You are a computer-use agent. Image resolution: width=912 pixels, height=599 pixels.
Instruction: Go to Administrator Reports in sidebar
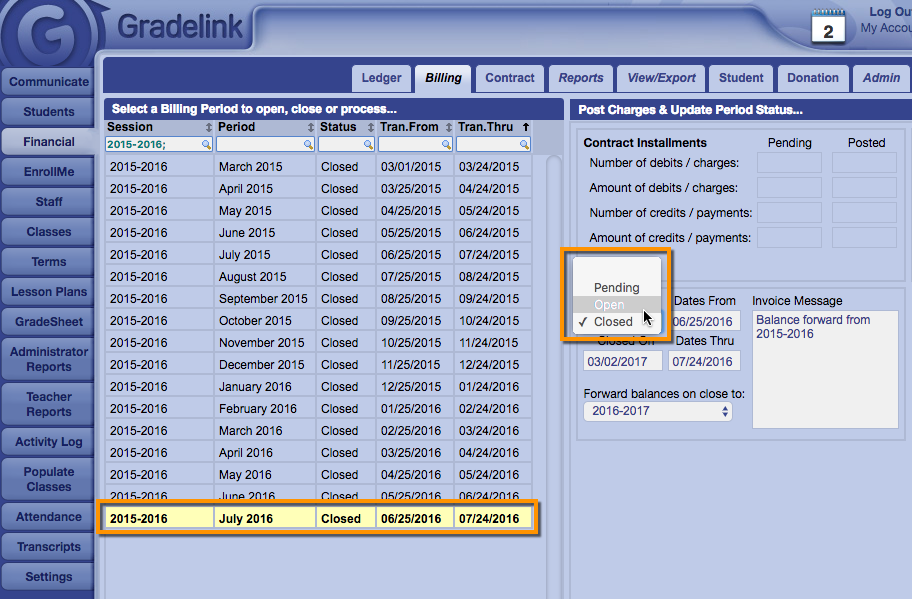(49, 359)
